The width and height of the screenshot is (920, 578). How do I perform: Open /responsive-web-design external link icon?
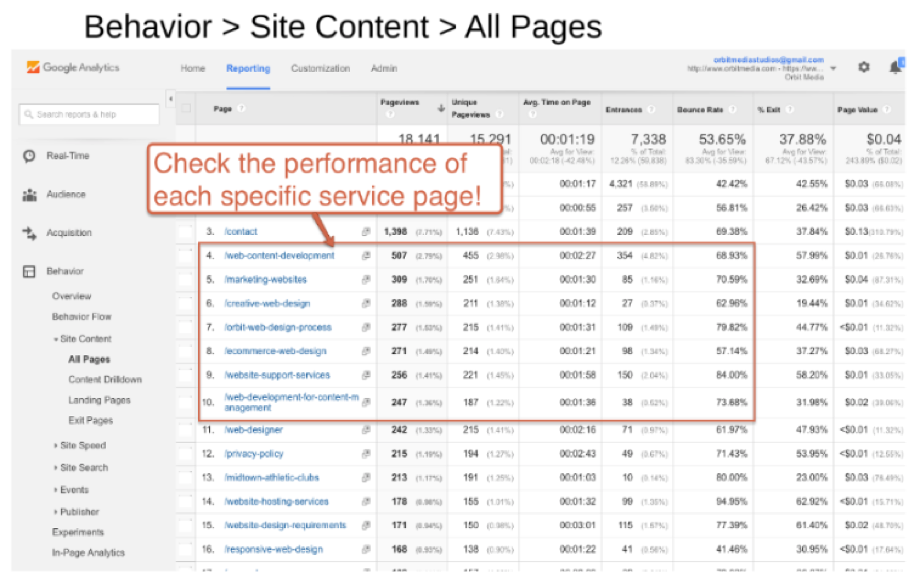click(366, 549)
